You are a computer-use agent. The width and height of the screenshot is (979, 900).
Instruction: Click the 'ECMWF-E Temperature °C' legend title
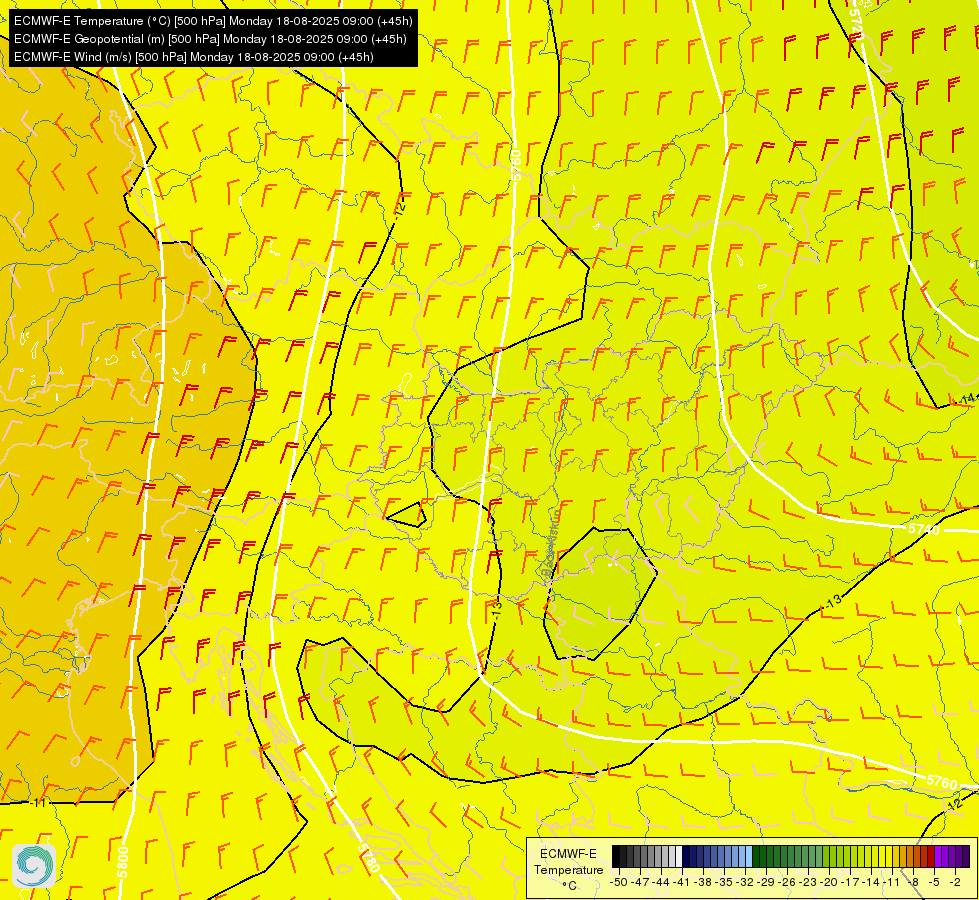click(x=568, y=869)
